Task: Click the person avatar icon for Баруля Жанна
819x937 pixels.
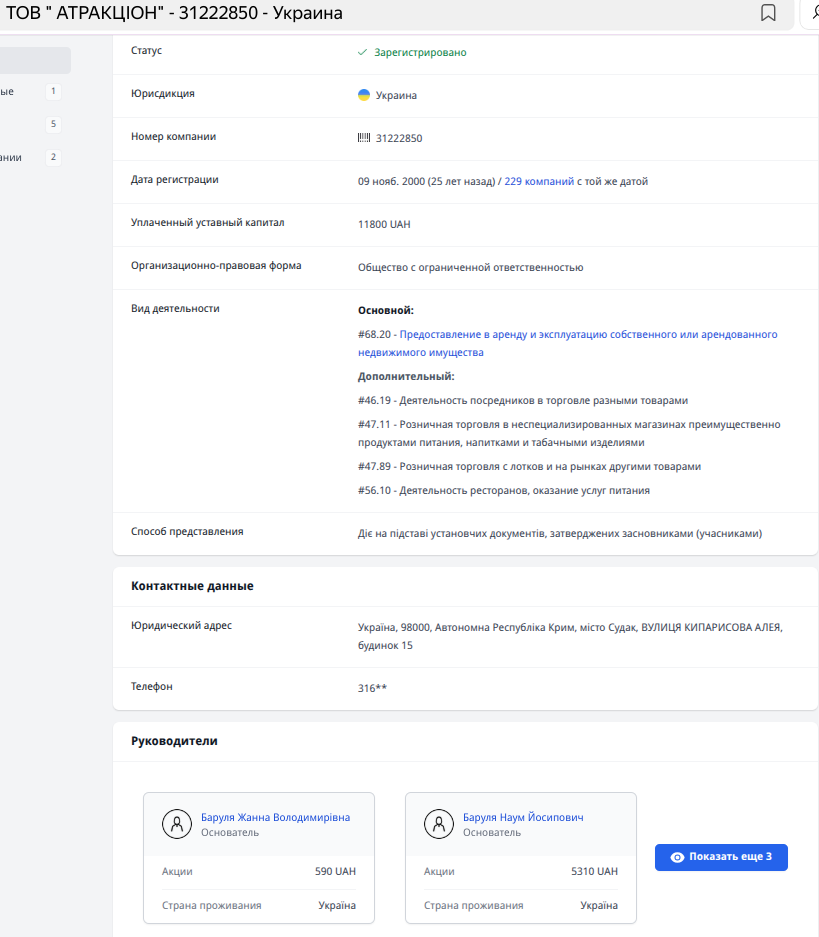Action: 177,824
